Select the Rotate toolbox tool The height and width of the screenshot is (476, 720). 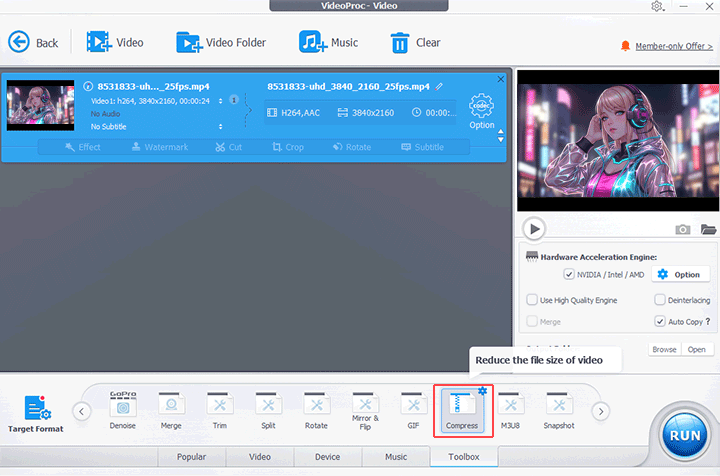[x=316, y=410]
